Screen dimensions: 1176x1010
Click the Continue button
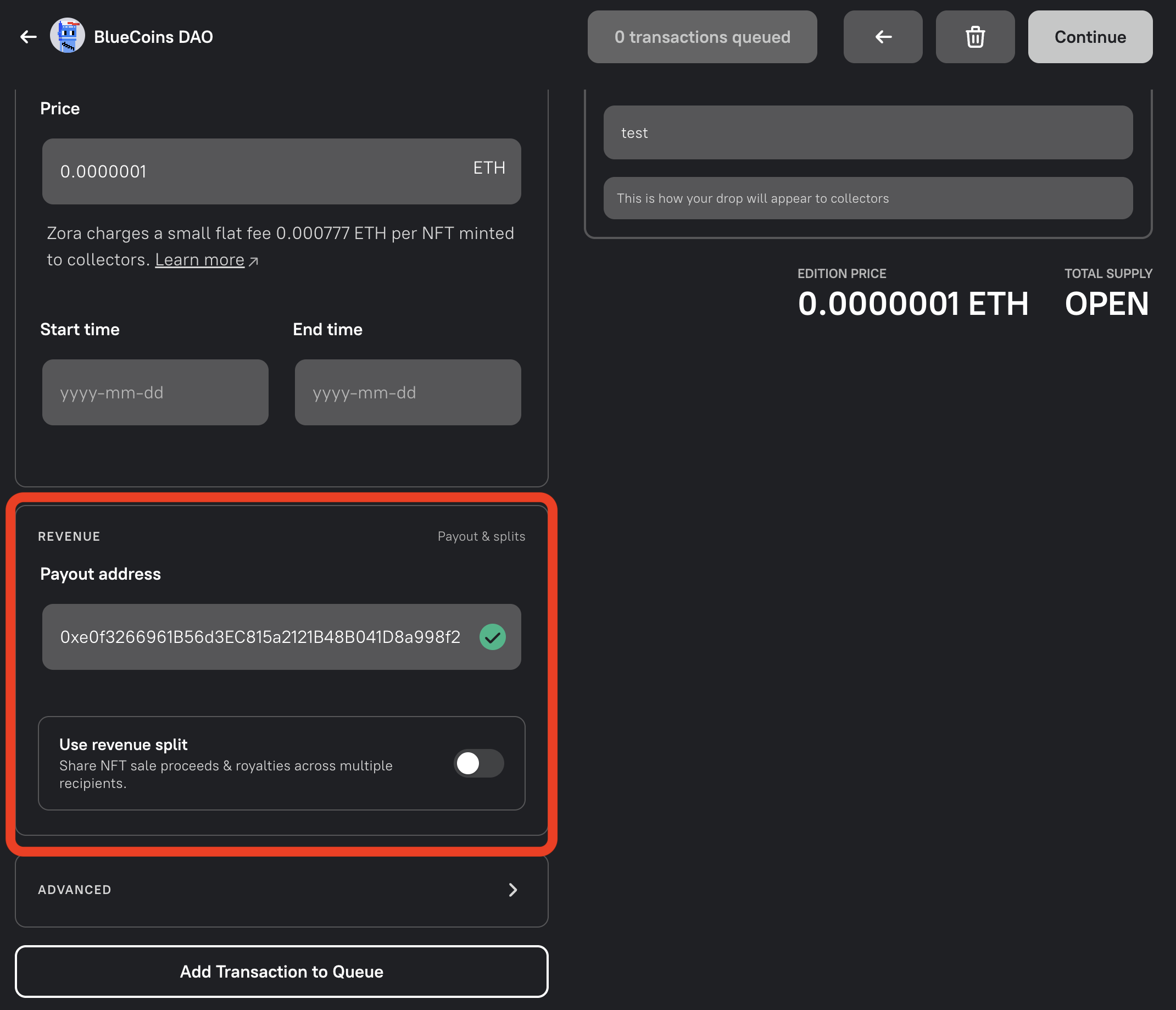pos(1090,37)
